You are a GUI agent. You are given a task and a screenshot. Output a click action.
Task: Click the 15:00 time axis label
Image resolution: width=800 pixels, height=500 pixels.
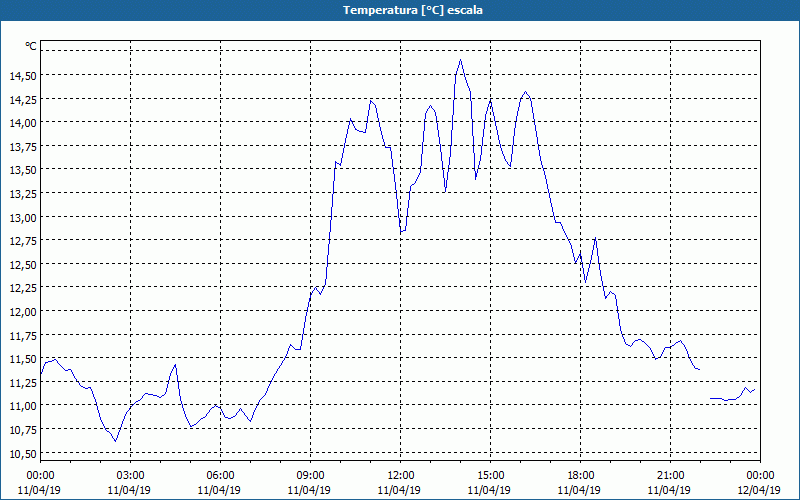pyautogui.click(x=491, y=476)
